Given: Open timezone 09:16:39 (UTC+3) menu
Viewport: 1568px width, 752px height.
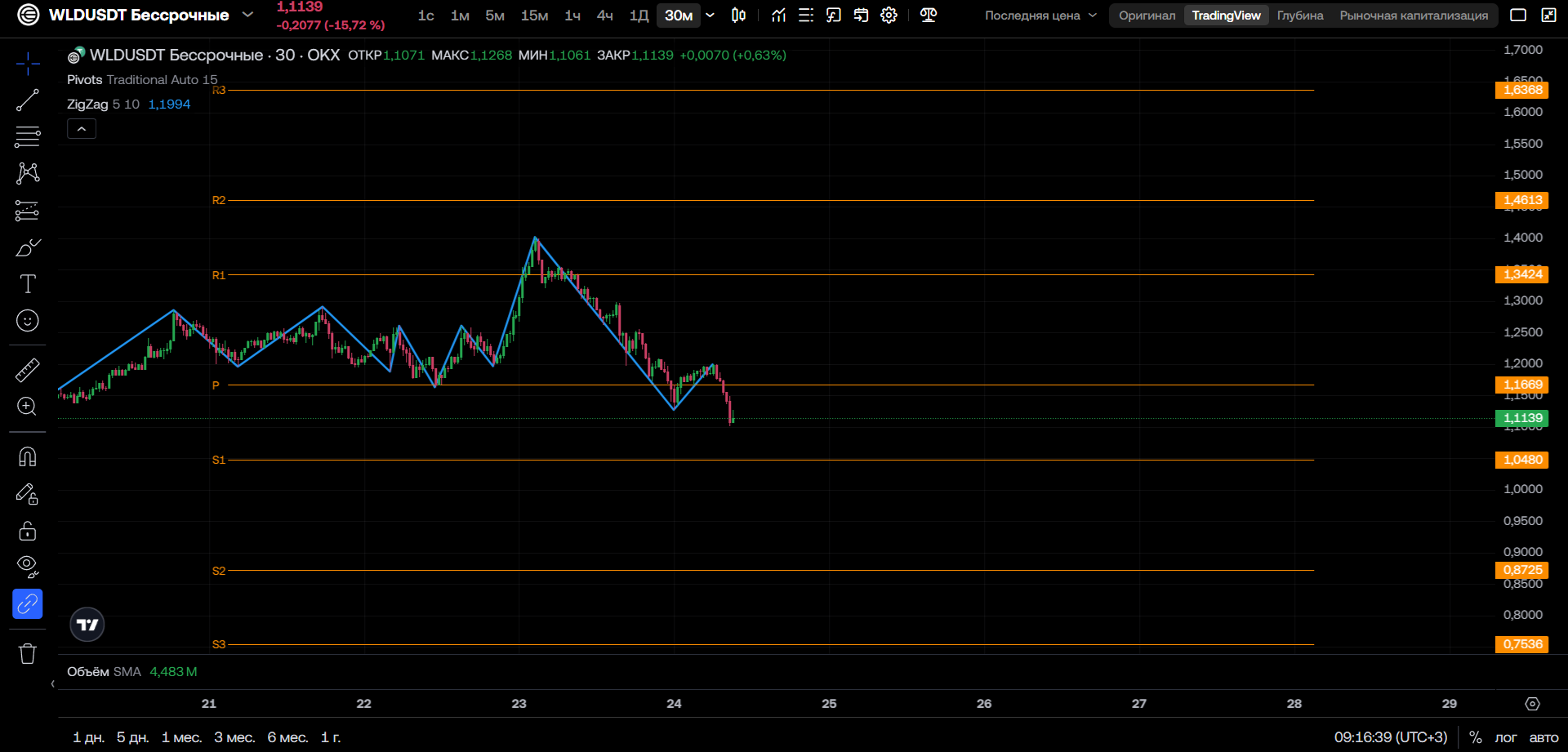Looking at the screenshot, I should click(x=1390, y=737).
